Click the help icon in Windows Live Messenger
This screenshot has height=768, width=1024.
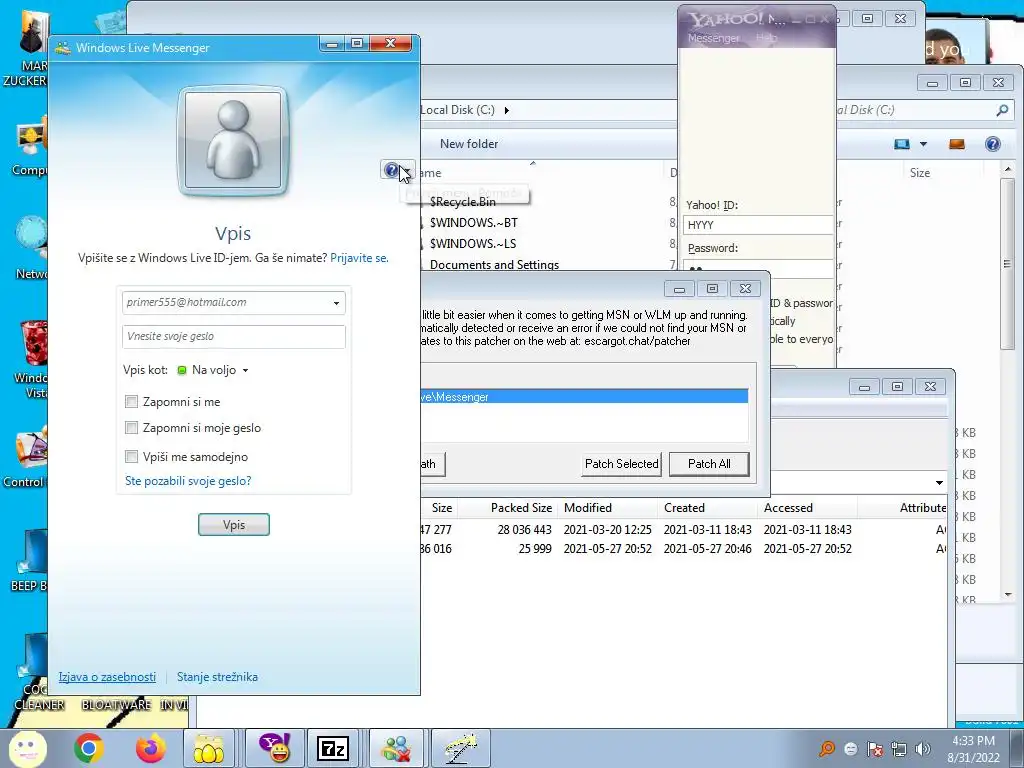point(391,170)
